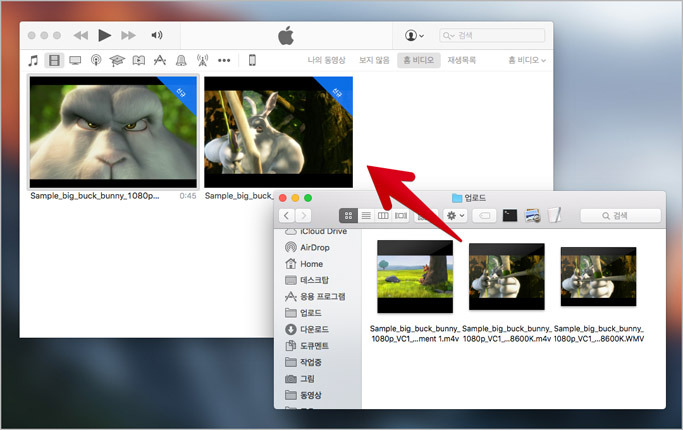
Task: Open 작업중 folder in the Finder sidebar
Action: coord(303,362)
